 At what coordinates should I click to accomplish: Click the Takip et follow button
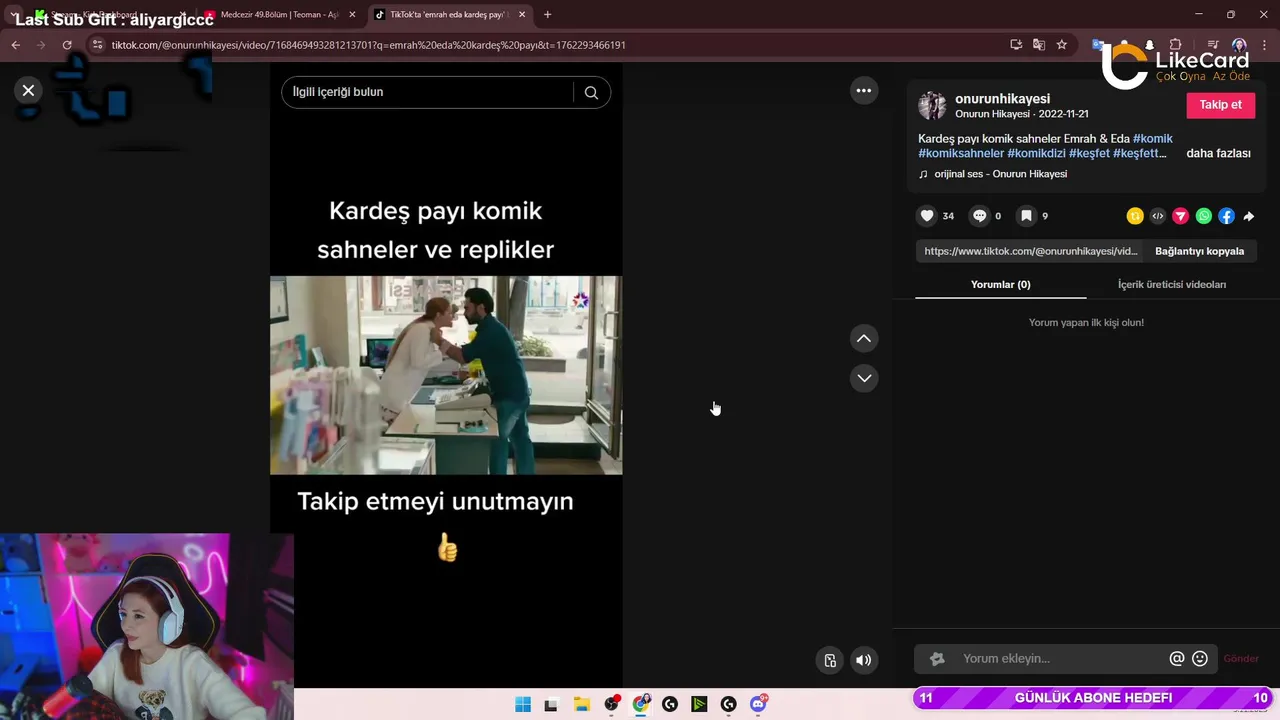pos(1220,105)
